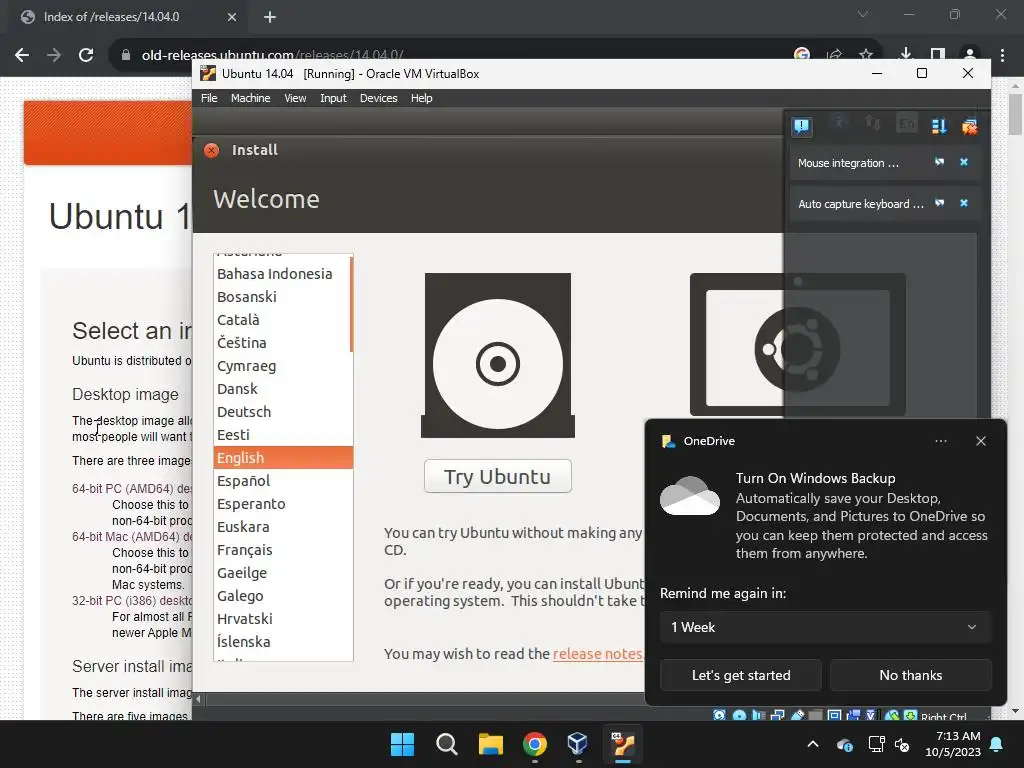Open 32-bit PC (i386) desktop link
This screenshot has height=768, width=1024.
pos(133,600)
